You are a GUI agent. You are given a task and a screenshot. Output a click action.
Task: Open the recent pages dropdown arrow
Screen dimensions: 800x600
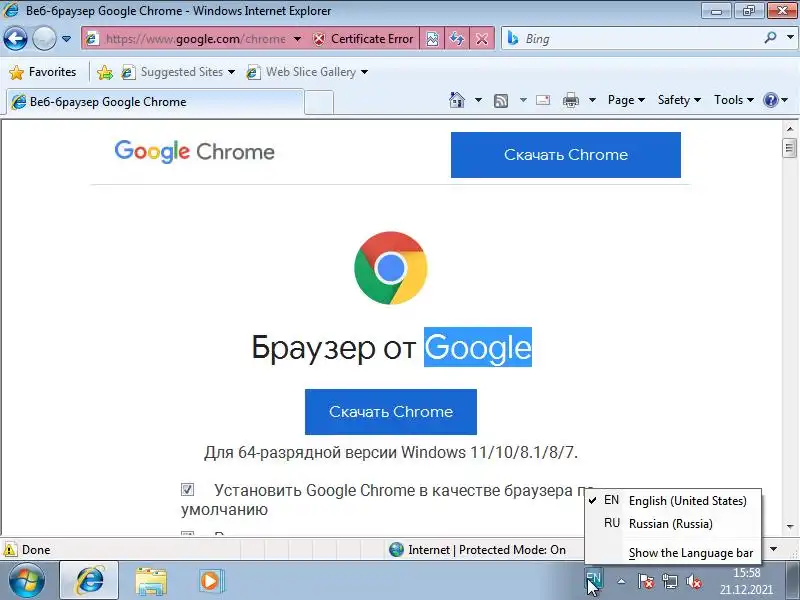tap(66, 39)
